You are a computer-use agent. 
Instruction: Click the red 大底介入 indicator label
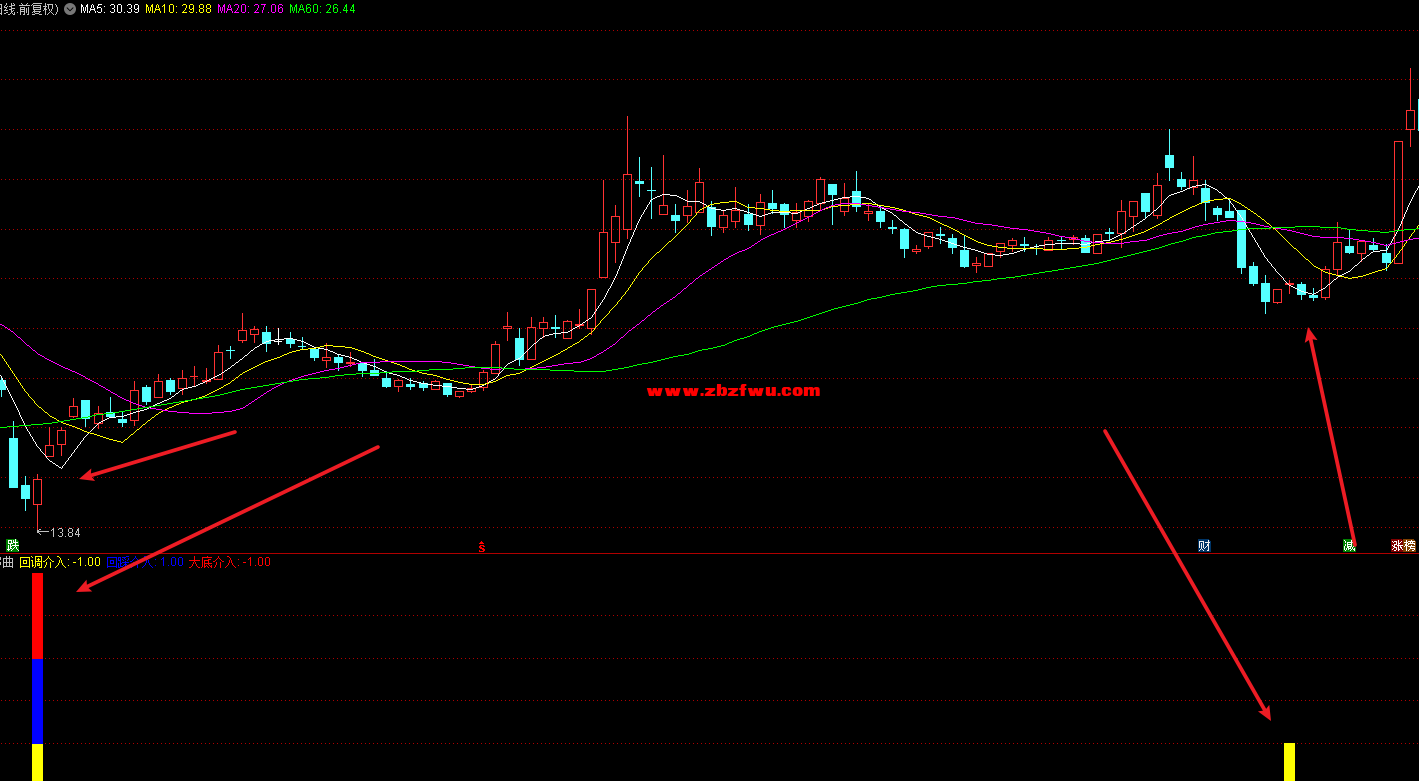pyautogui.click(x=229, y=562)
